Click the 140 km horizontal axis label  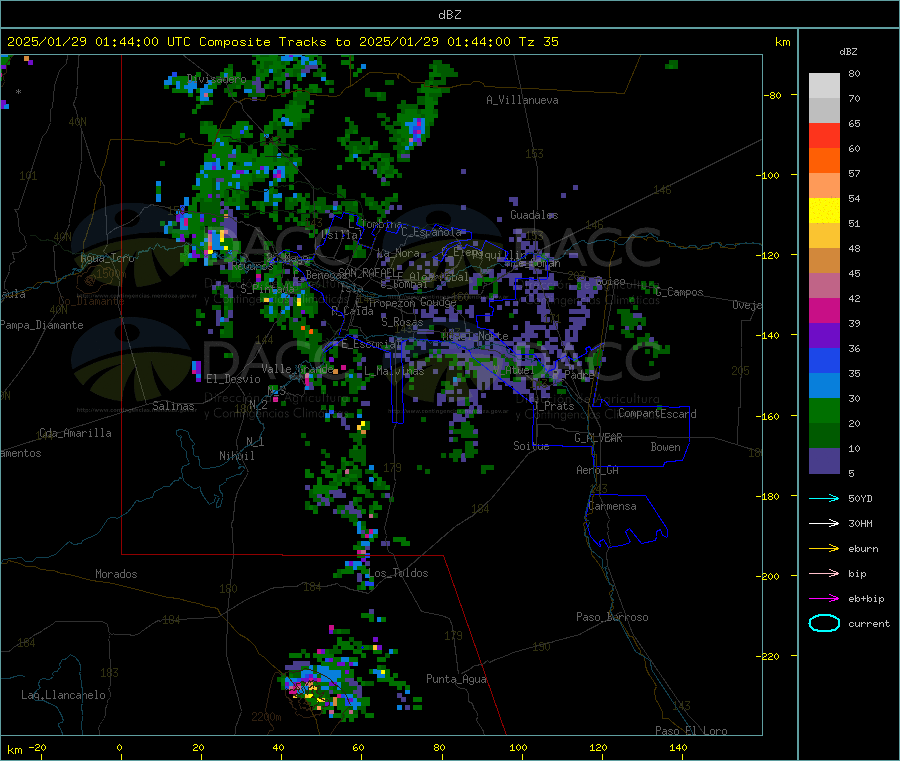[x=678, y=747]
